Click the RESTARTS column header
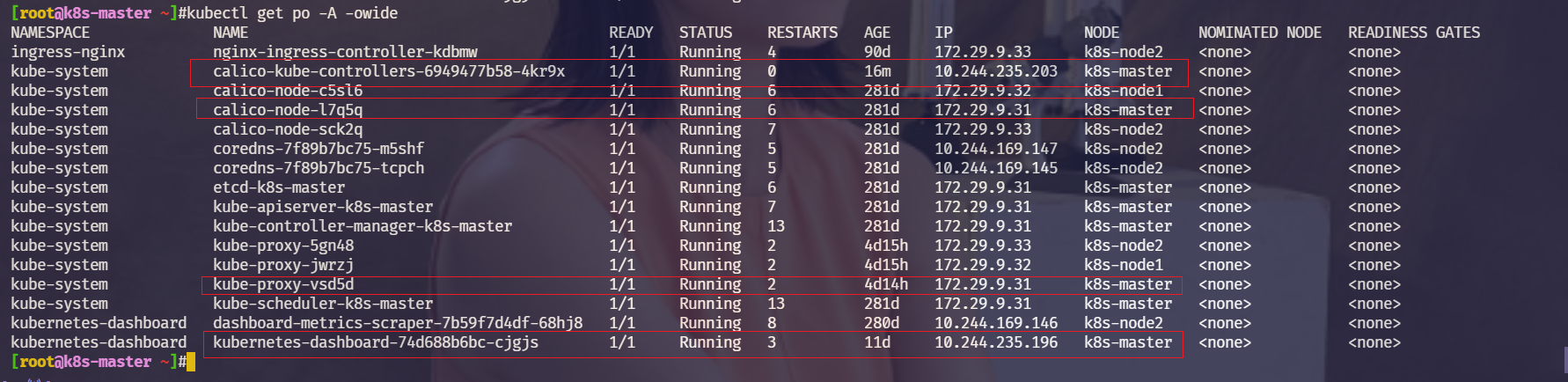The height and width of the screenshot is (382, 1568). [802, 33]
